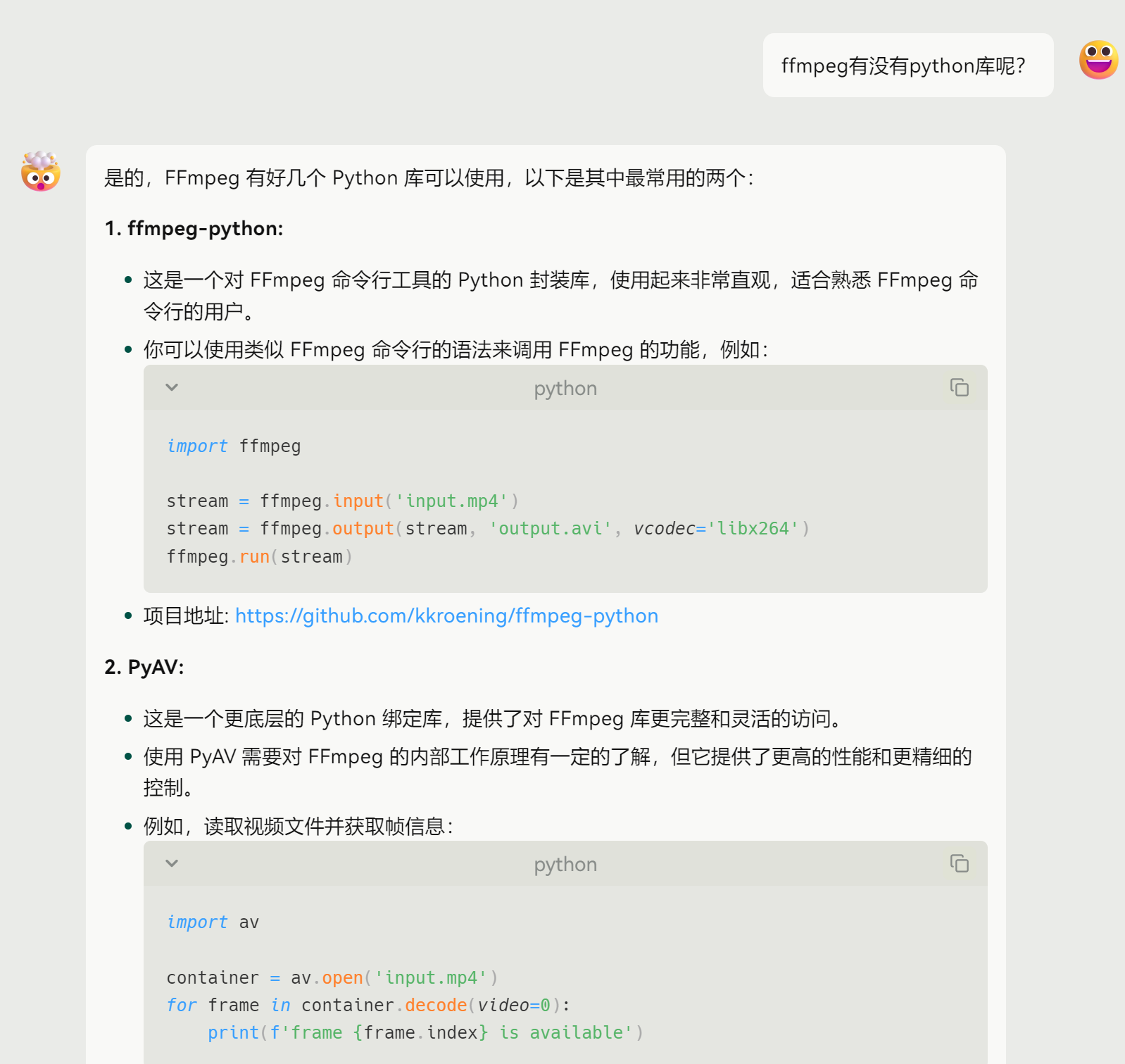
Task: Click the container.decode for-loop line
Action: click(x=367, y=1006)
